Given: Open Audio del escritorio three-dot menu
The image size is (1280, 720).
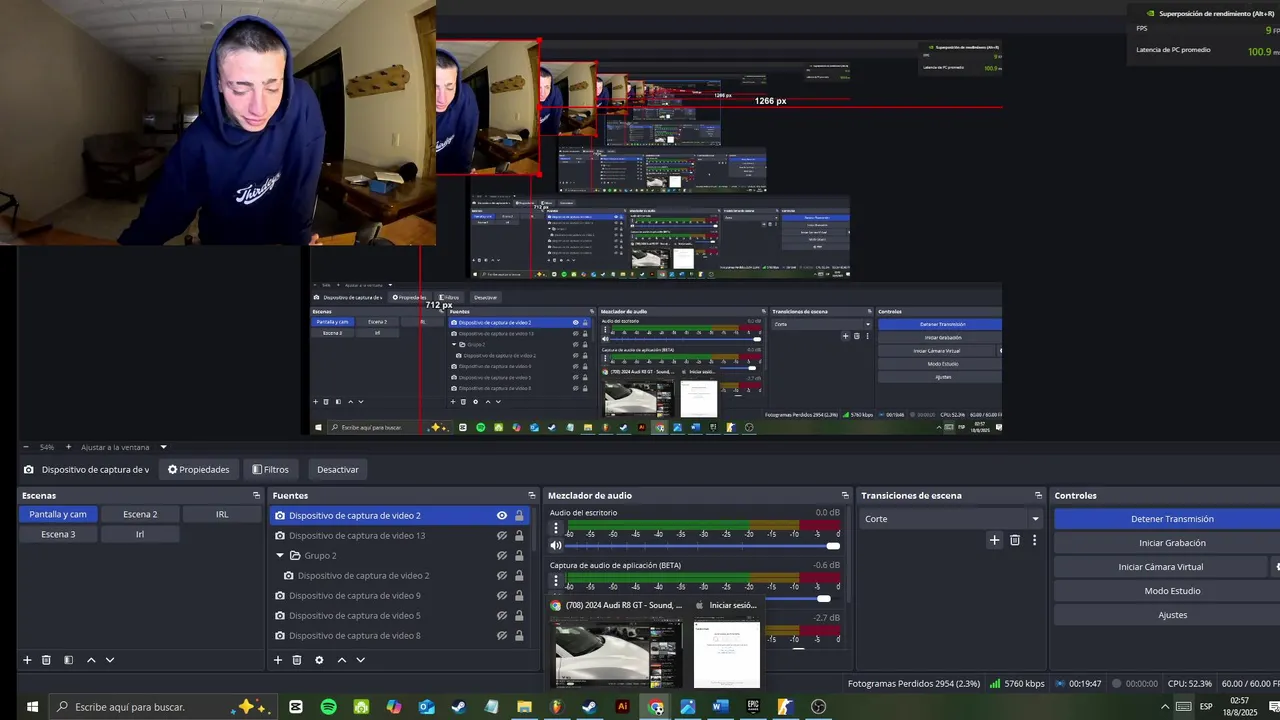Looking at the screenshot, I should click(557, 529).
